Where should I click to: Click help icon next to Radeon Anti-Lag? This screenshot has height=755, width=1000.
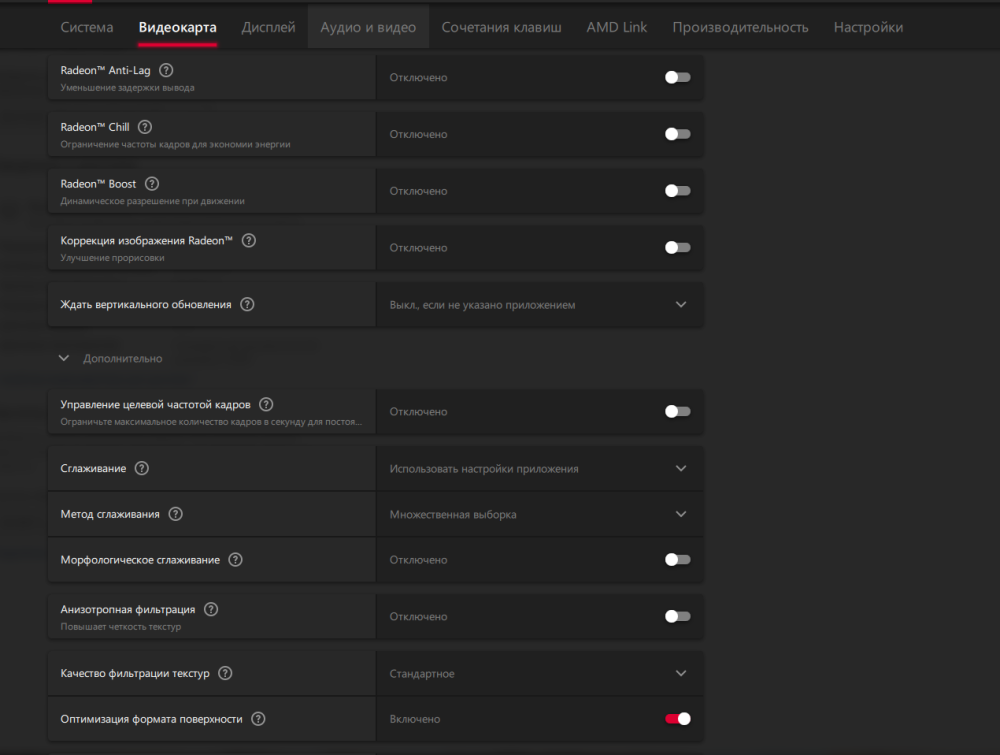pyautogui.click(x=166, y=70)
